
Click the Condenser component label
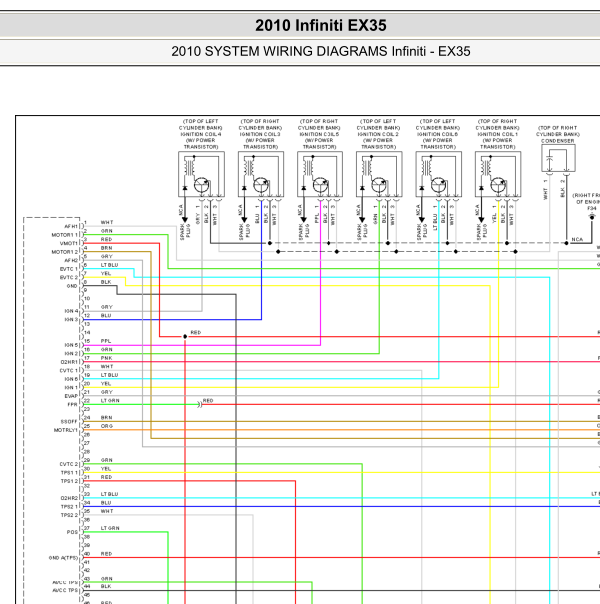click(558, 134)
